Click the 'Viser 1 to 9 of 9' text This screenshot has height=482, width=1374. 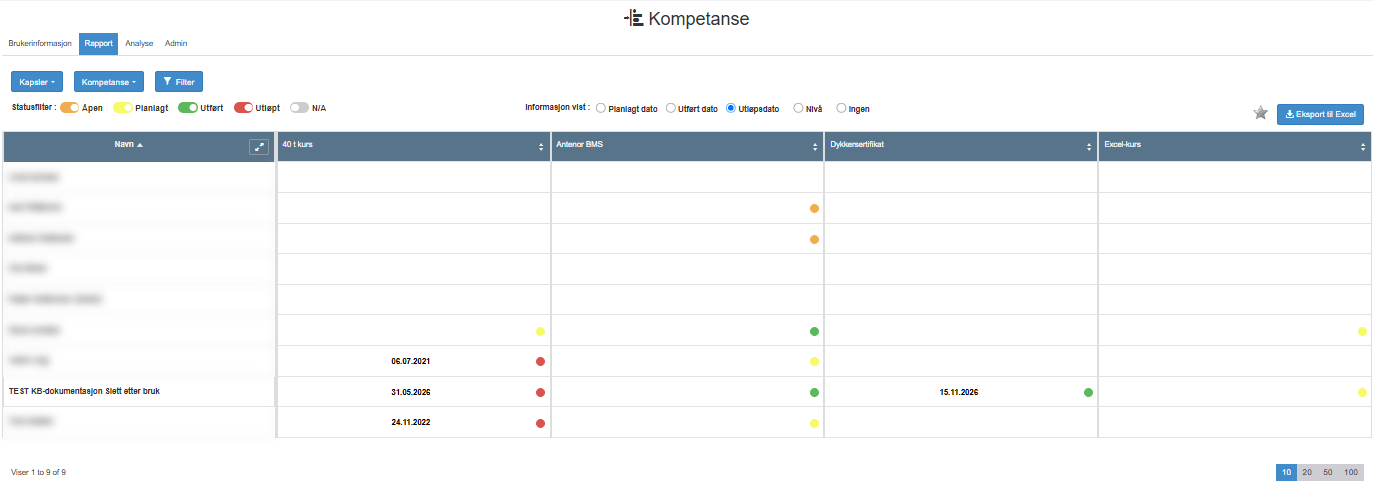pos(39,471)
